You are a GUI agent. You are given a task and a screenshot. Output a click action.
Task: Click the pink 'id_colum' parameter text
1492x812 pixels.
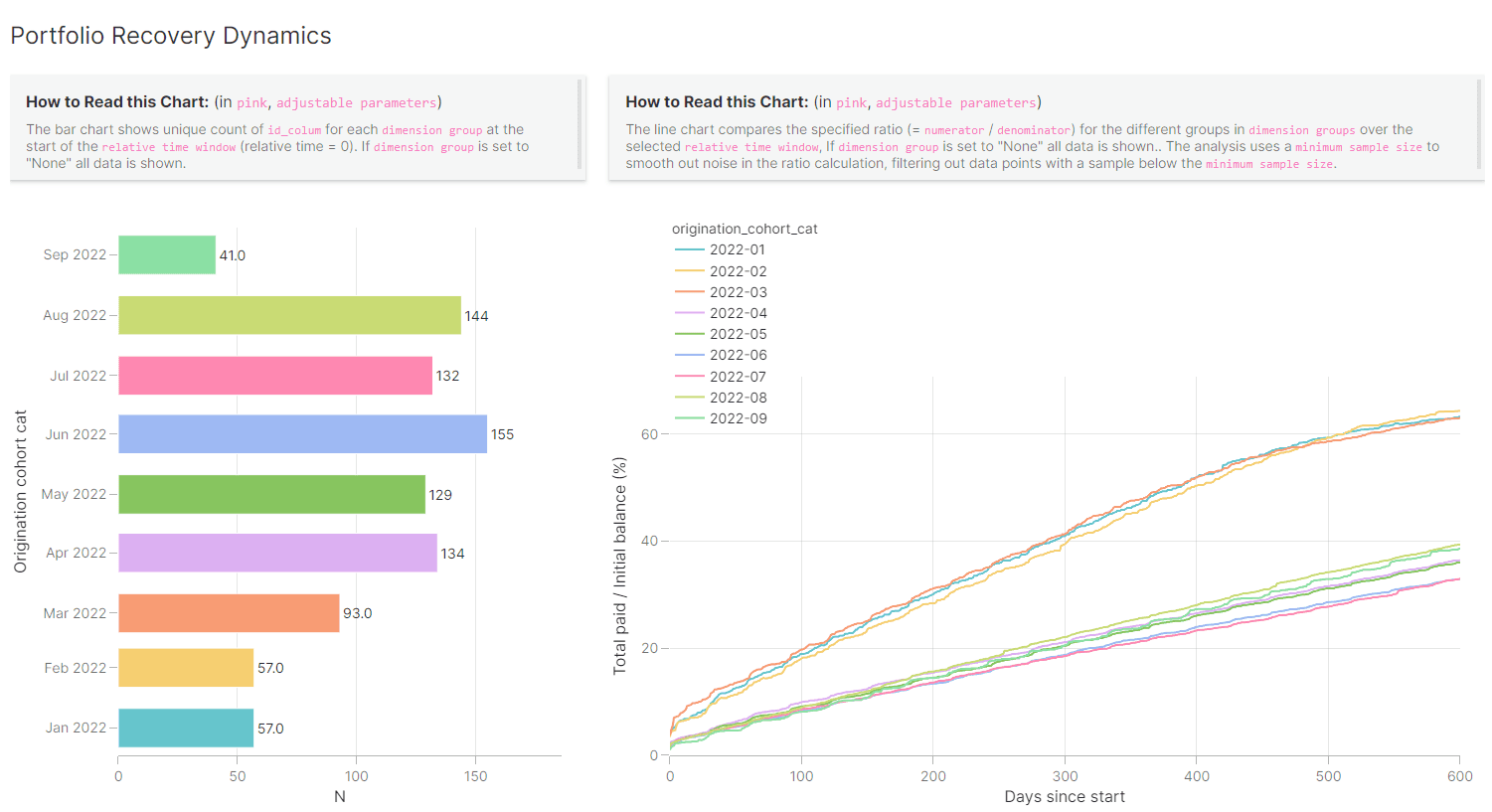click(x=294, y=130)
